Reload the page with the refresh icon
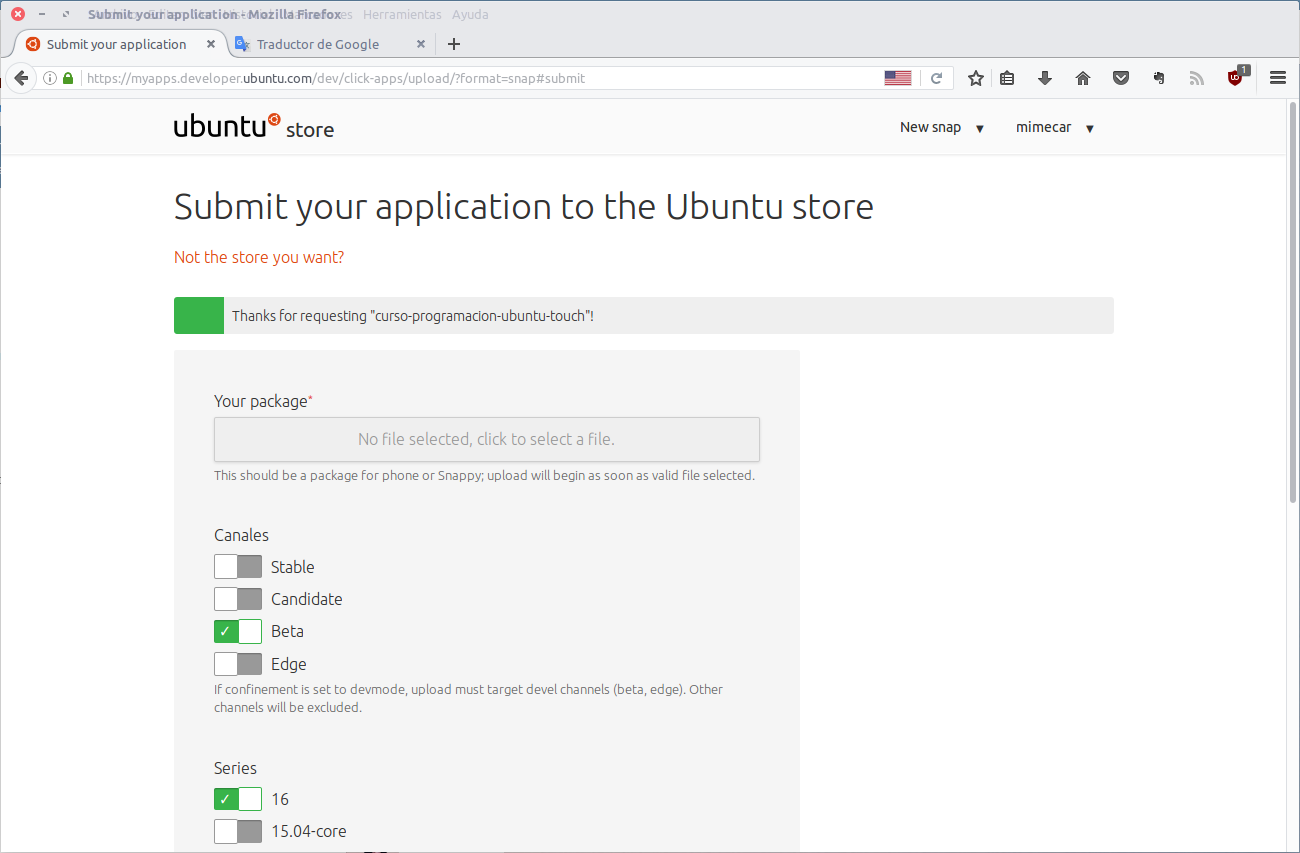Image resolution: width=1300 pixels, height=853 pixels. (x=937, y=78)
